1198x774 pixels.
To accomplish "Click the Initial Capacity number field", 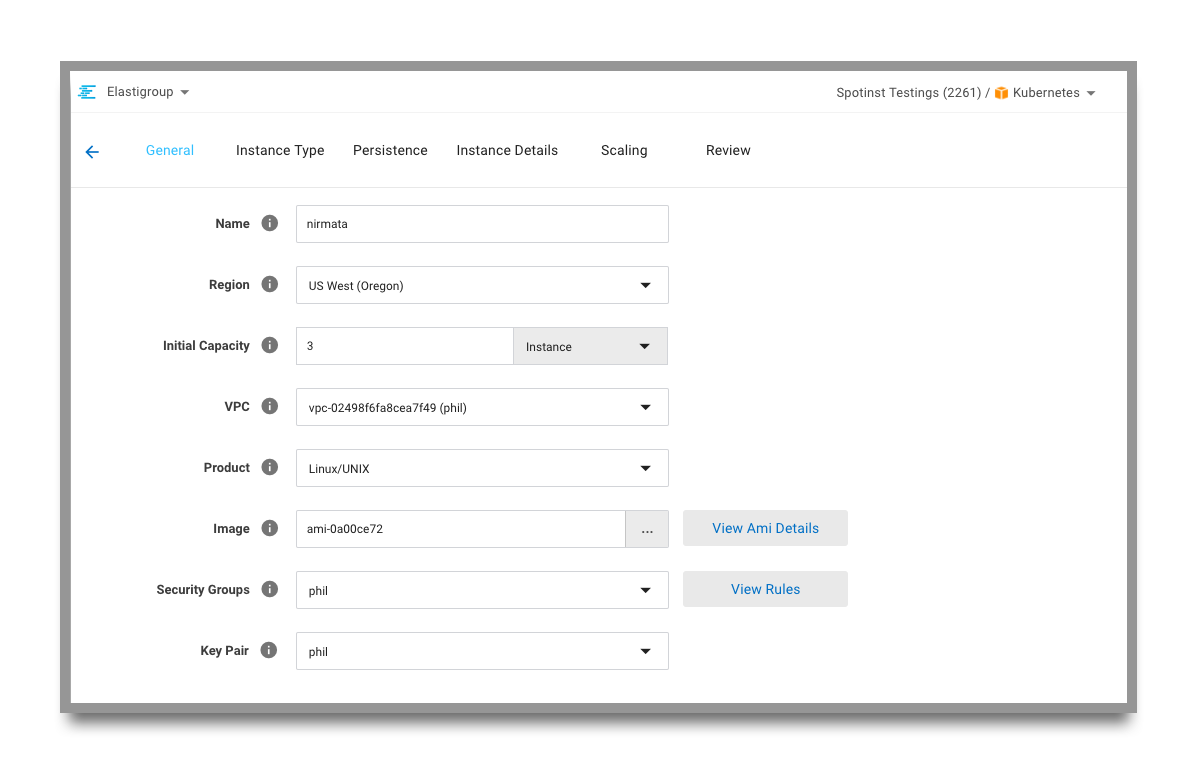I will click(405, 346).
